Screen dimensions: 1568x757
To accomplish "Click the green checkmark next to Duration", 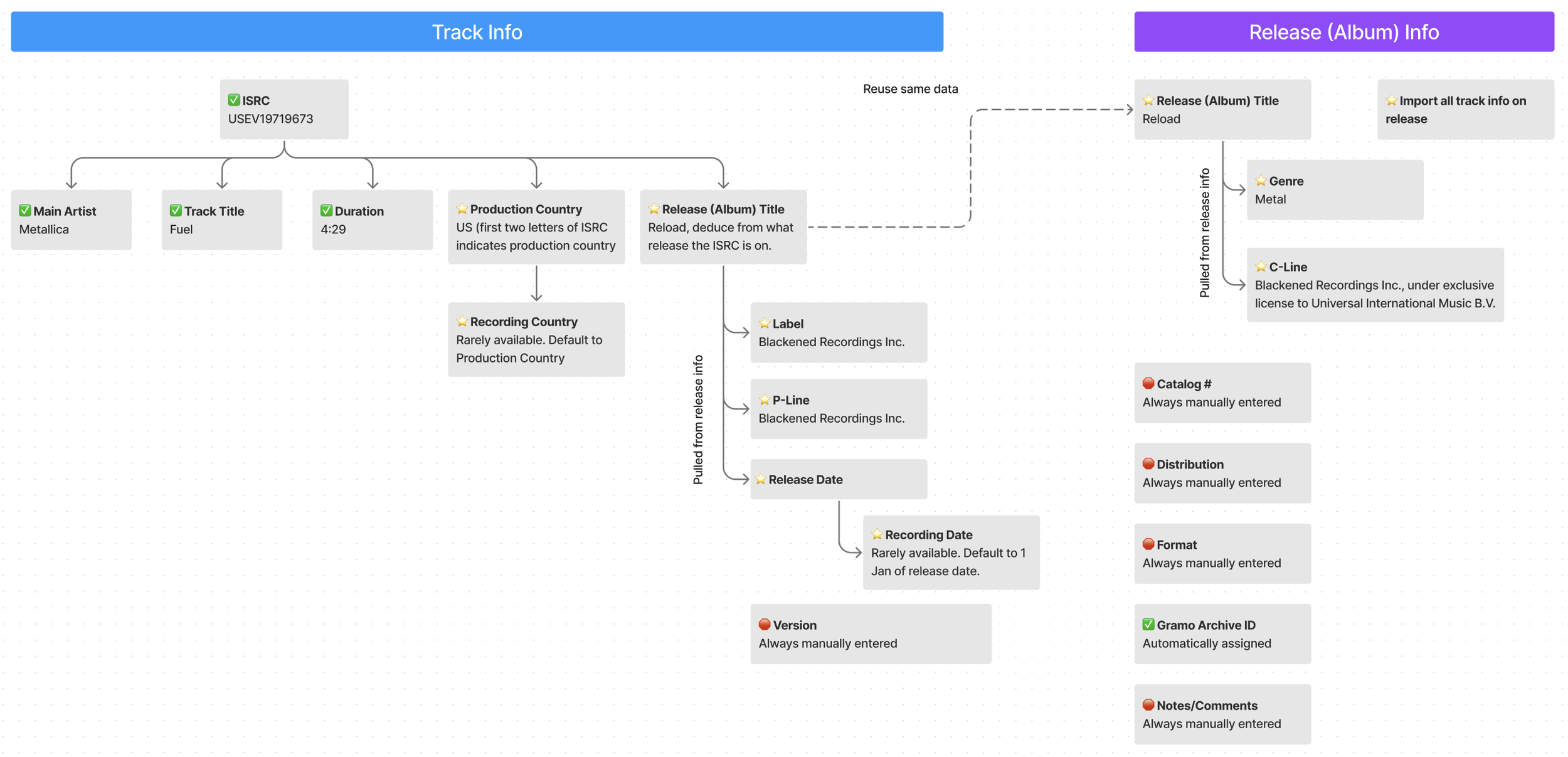I will tap(326, 210).
